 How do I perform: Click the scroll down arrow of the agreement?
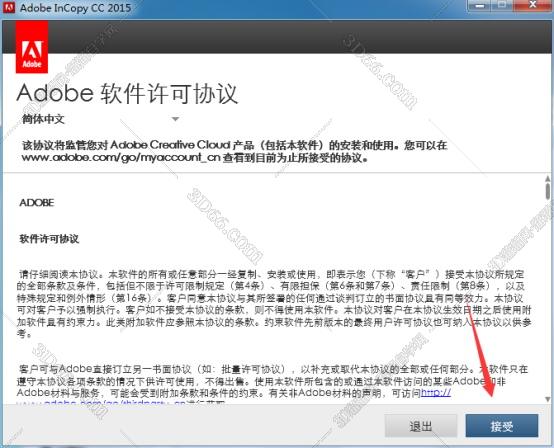(548, 399)
